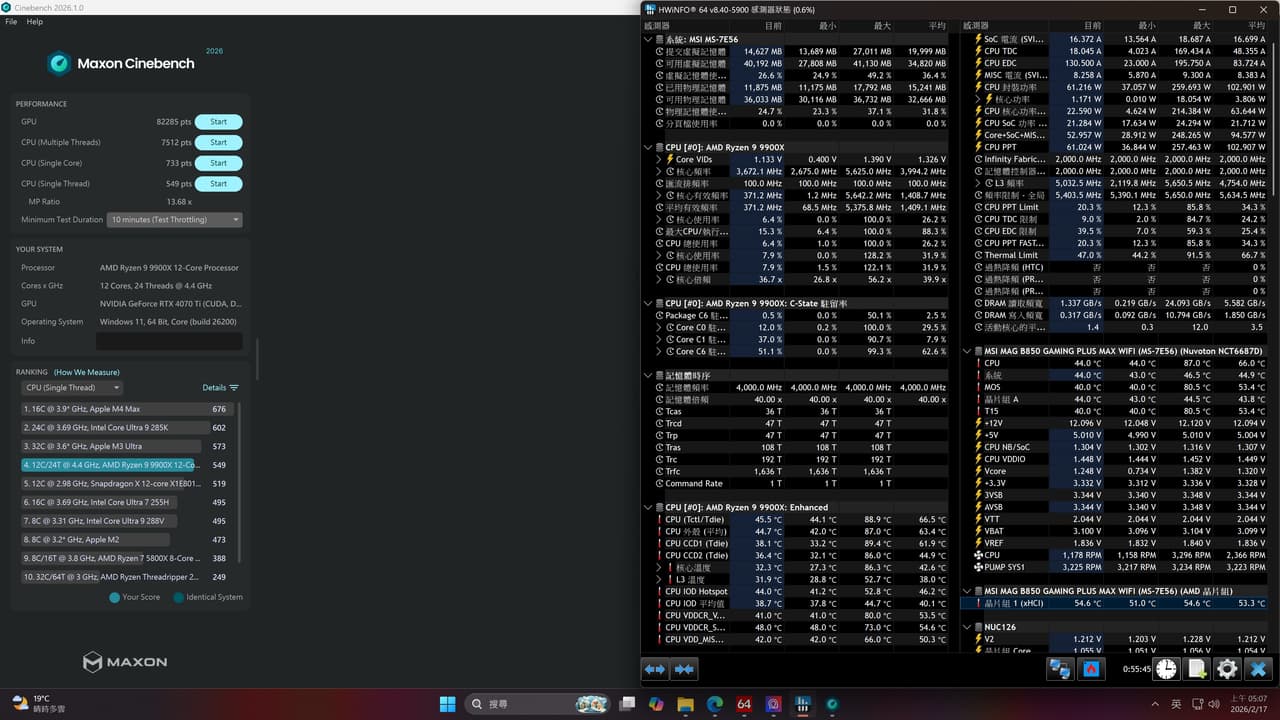
Task: Start the GPU benchmark in Cinebench
Action: click(x=218, y=122)
